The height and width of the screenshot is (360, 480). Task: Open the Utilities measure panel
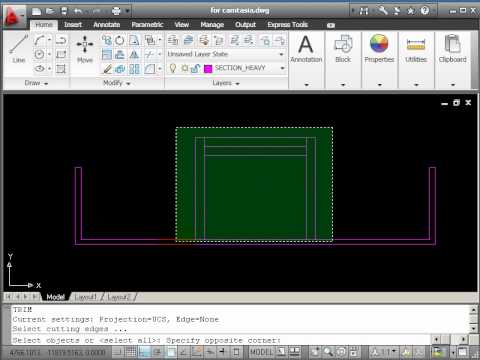[x=416, y=49]
